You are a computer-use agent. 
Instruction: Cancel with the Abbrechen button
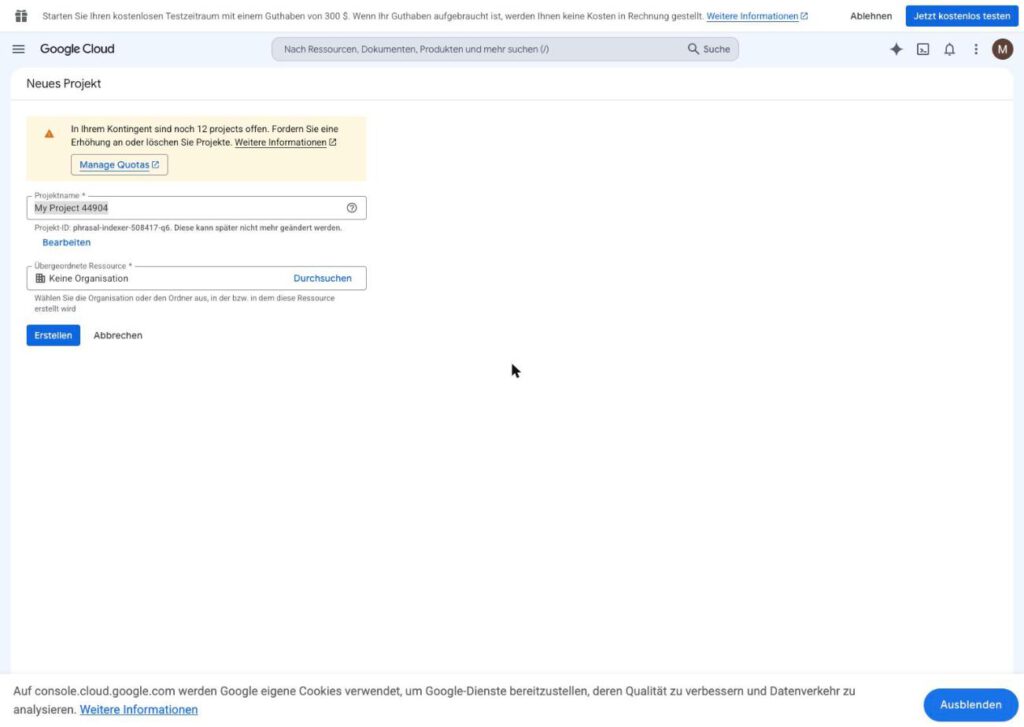118,335
